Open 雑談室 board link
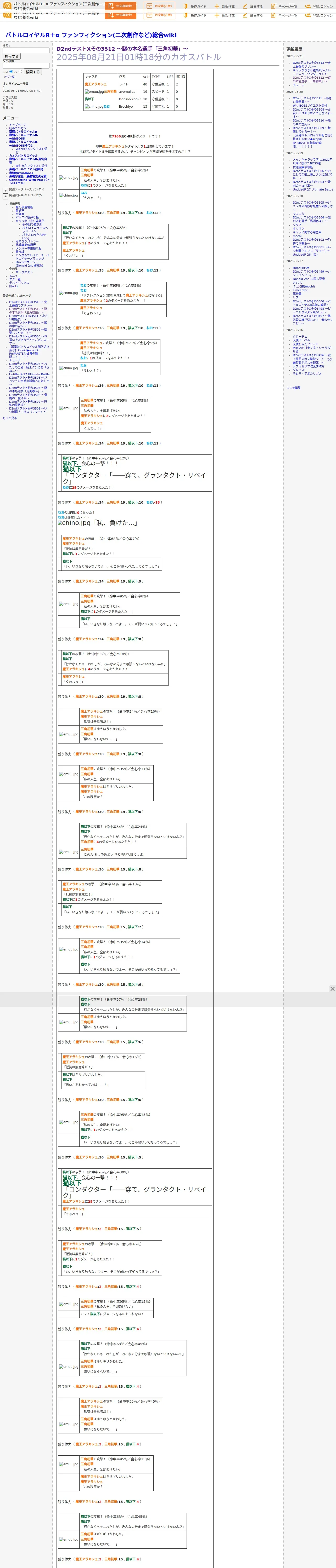This screenshot has height=1568, width=336. (x=20, y=211)
